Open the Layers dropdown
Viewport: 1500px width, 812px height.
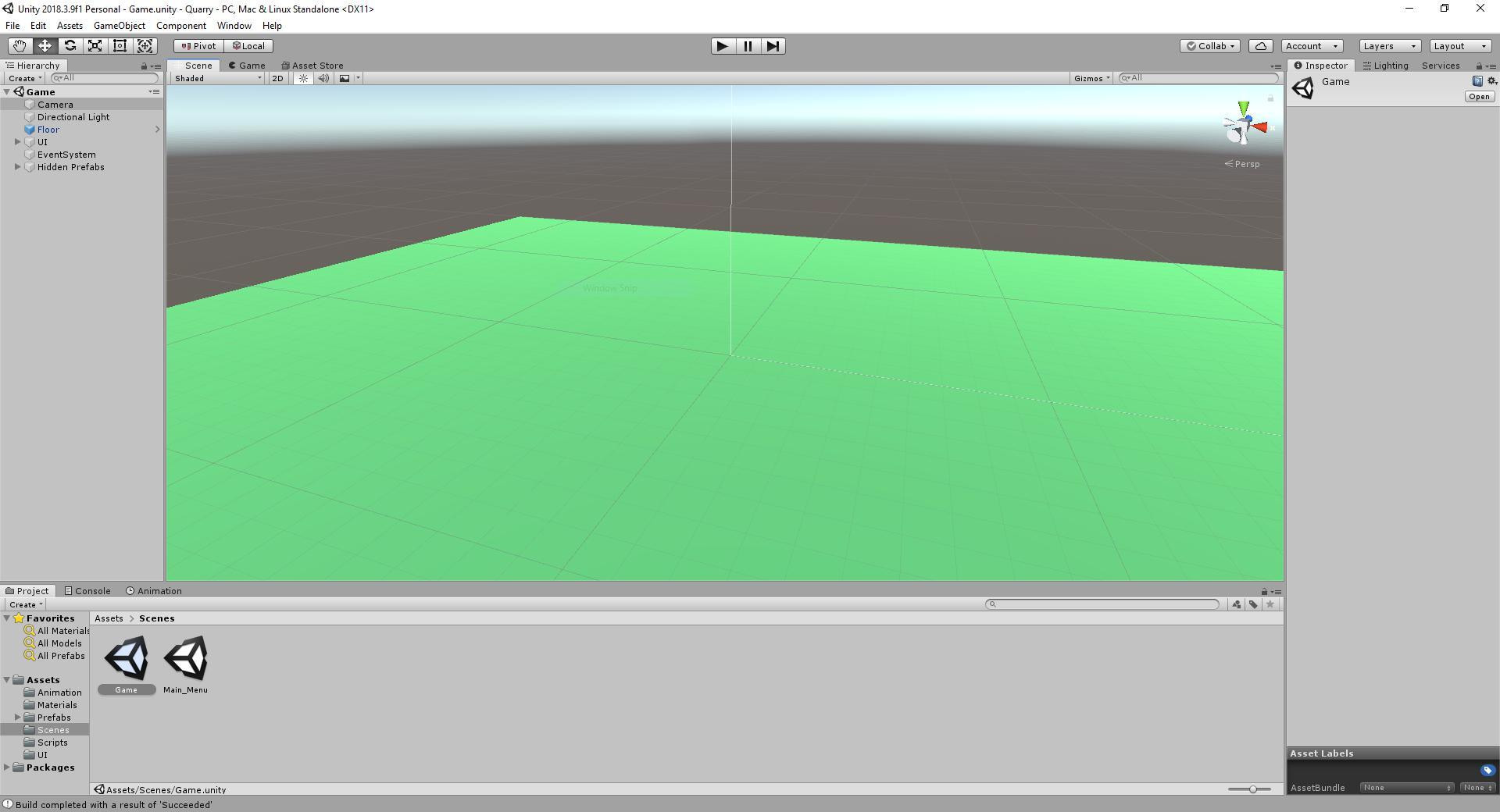pyautogui.click(x=1390, y=46)
